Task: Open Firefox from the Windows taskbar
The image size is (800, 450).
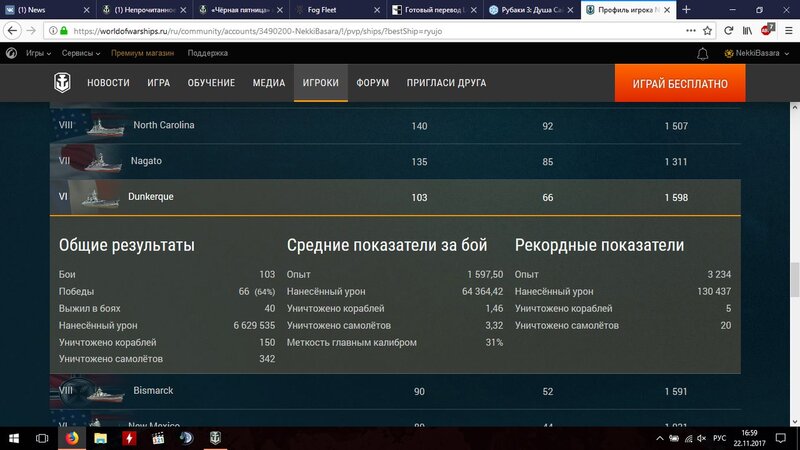Action: pos(71,438)
